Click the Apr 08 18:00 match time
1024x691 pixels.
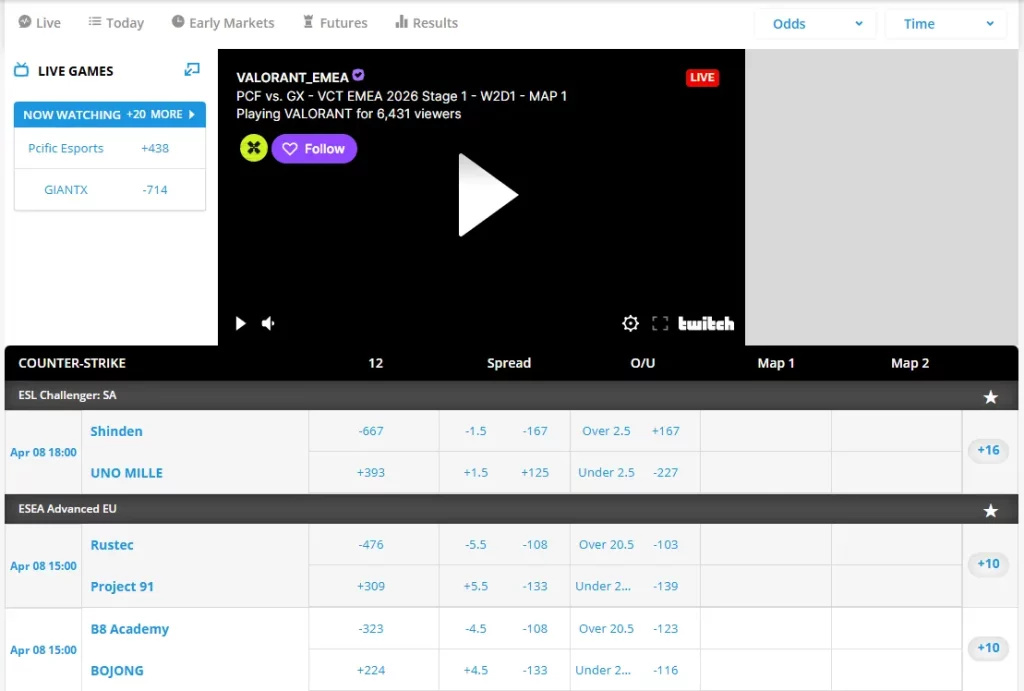(43, 452)
